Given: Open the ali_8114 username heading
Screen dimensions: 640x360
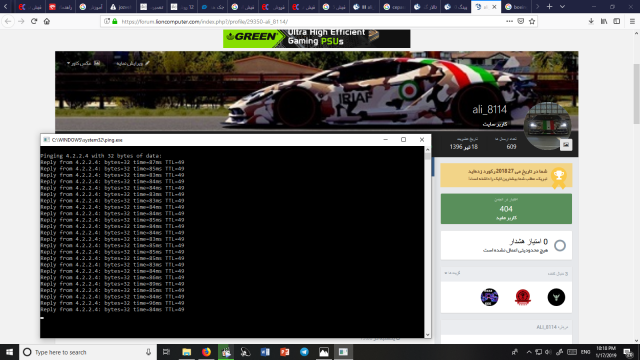Looking at the screenshot, I should [489, 109].
